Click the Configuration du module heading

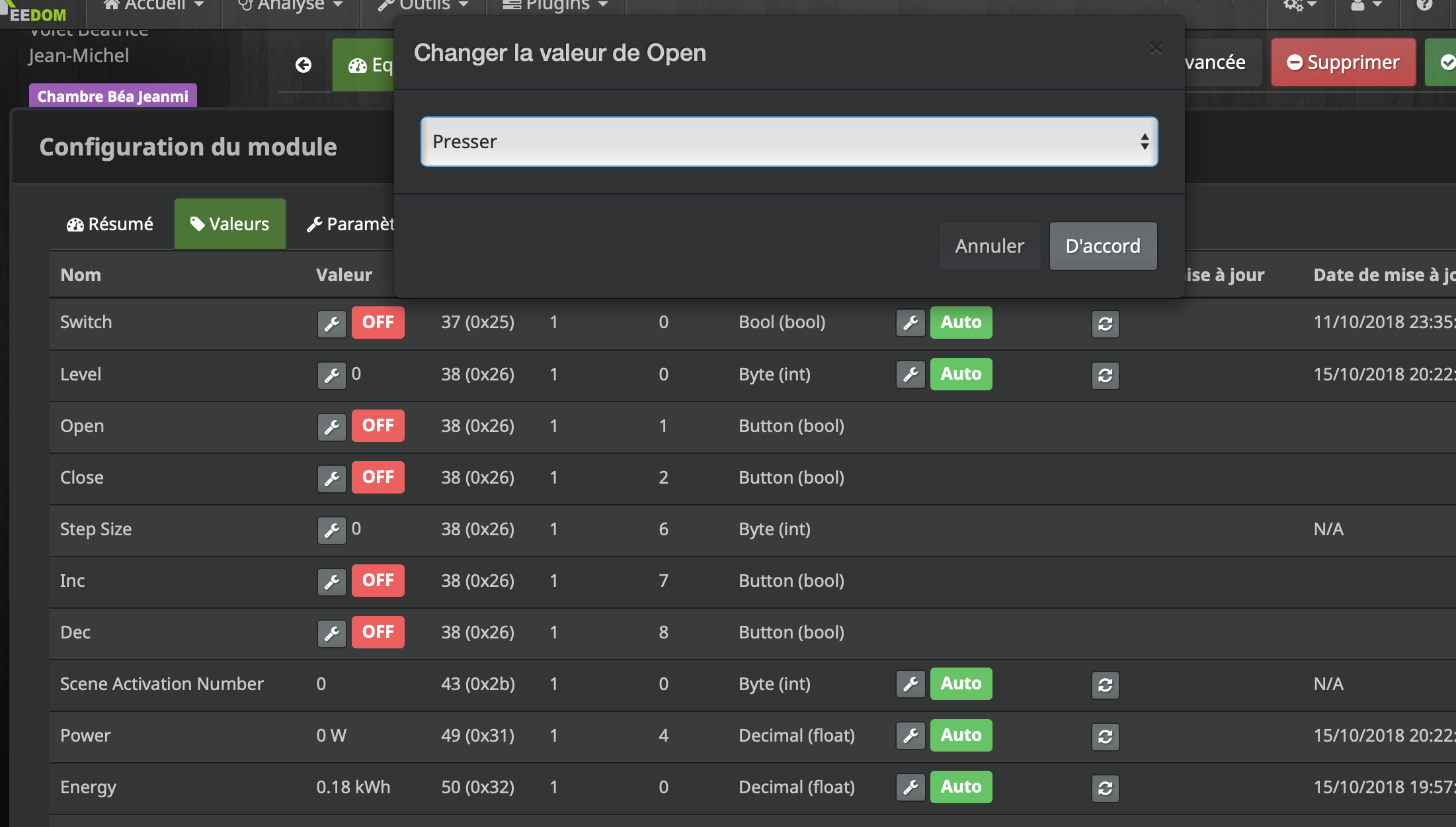188,147
